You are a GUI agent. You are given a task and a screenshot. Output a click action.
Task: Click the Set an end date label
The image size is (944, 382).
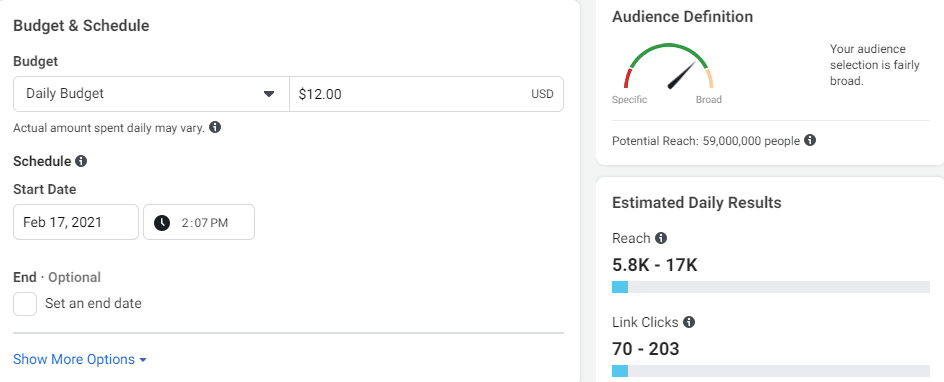(93, 304)
